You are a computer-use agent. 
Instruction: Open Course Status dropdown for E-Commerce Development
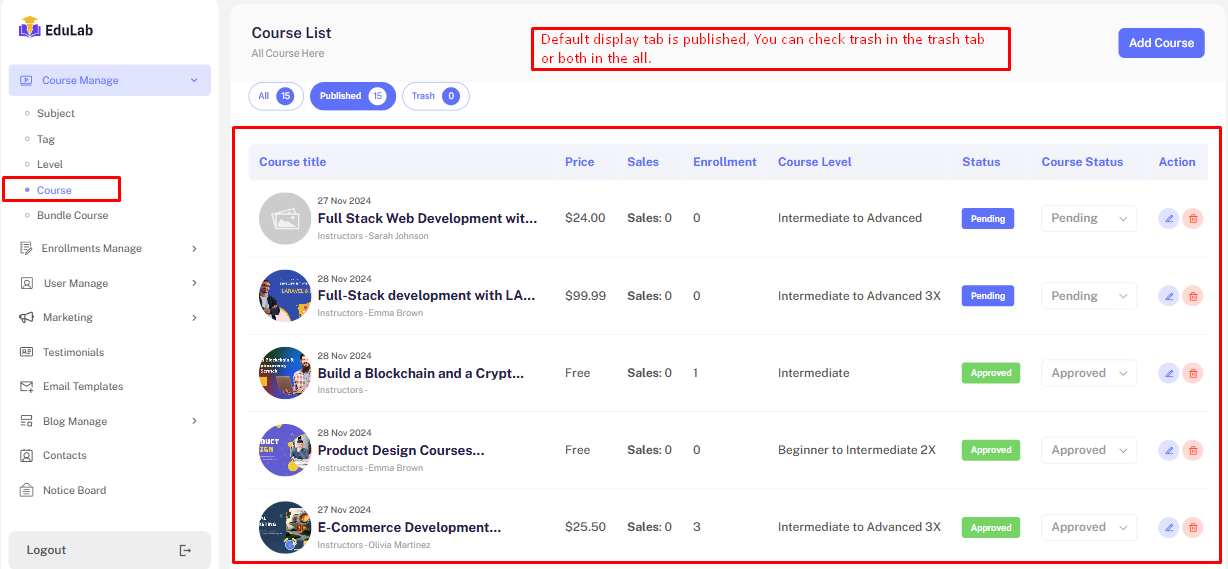(1088, 527)
